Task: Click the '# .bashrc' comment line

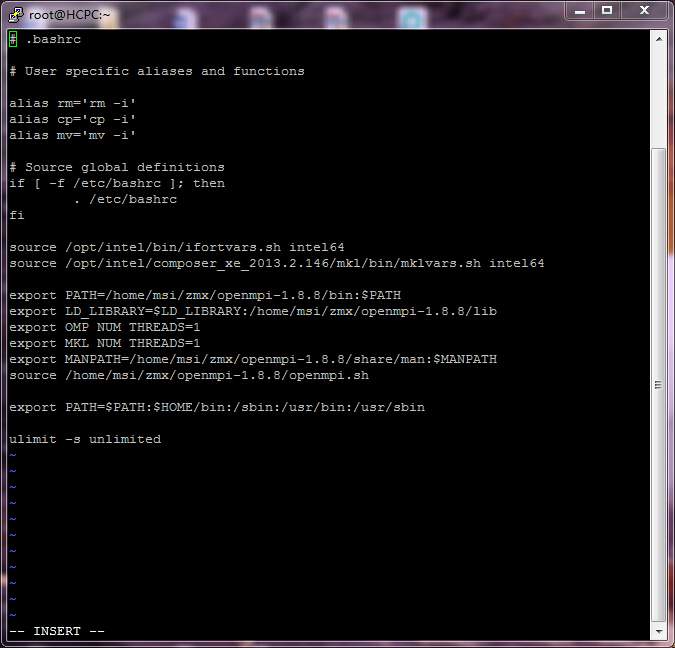Action: click(x=45, y=40)
